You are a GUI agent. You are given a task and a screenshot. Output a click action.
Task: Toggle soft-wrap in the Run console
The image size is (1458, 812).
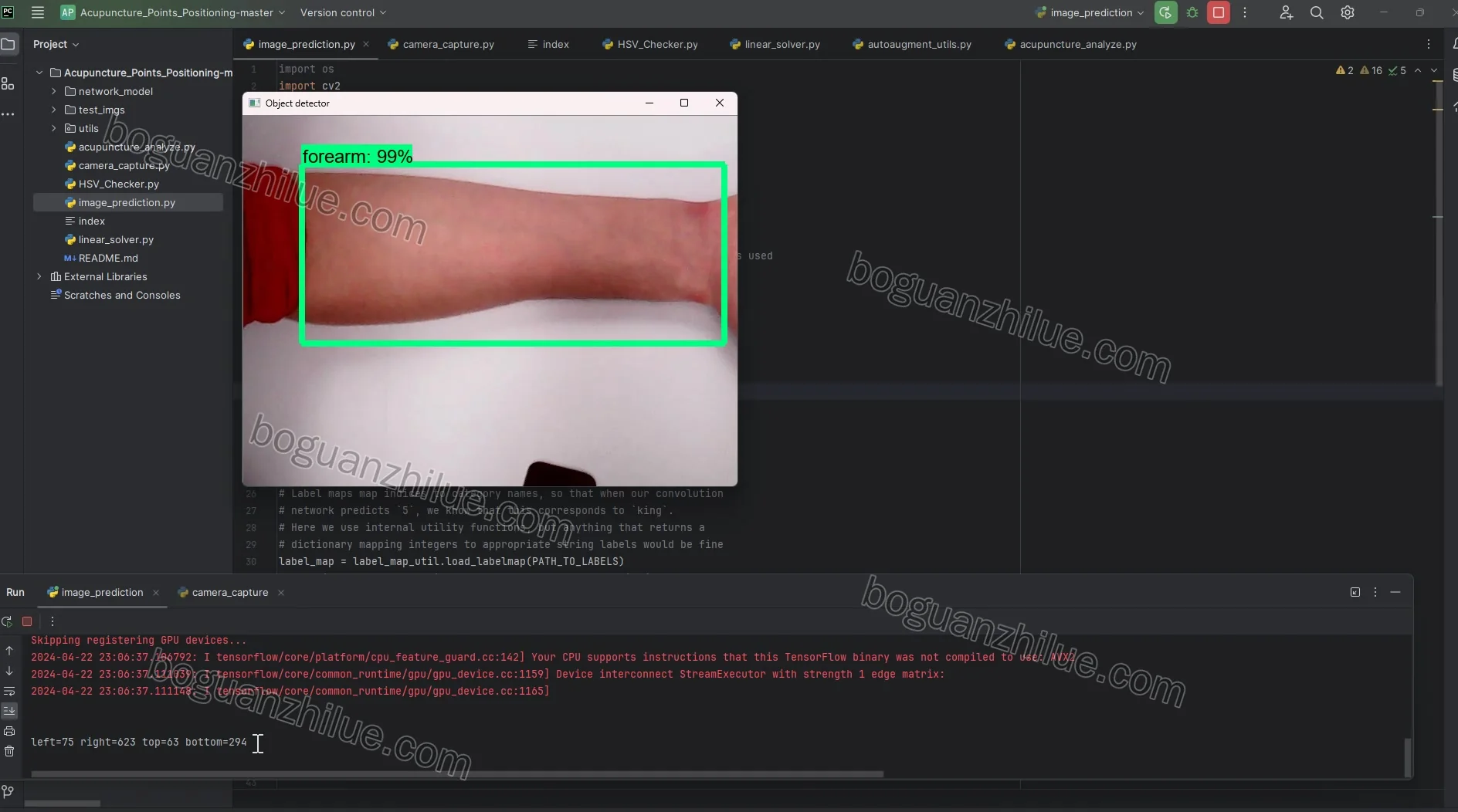coord(9,691)
